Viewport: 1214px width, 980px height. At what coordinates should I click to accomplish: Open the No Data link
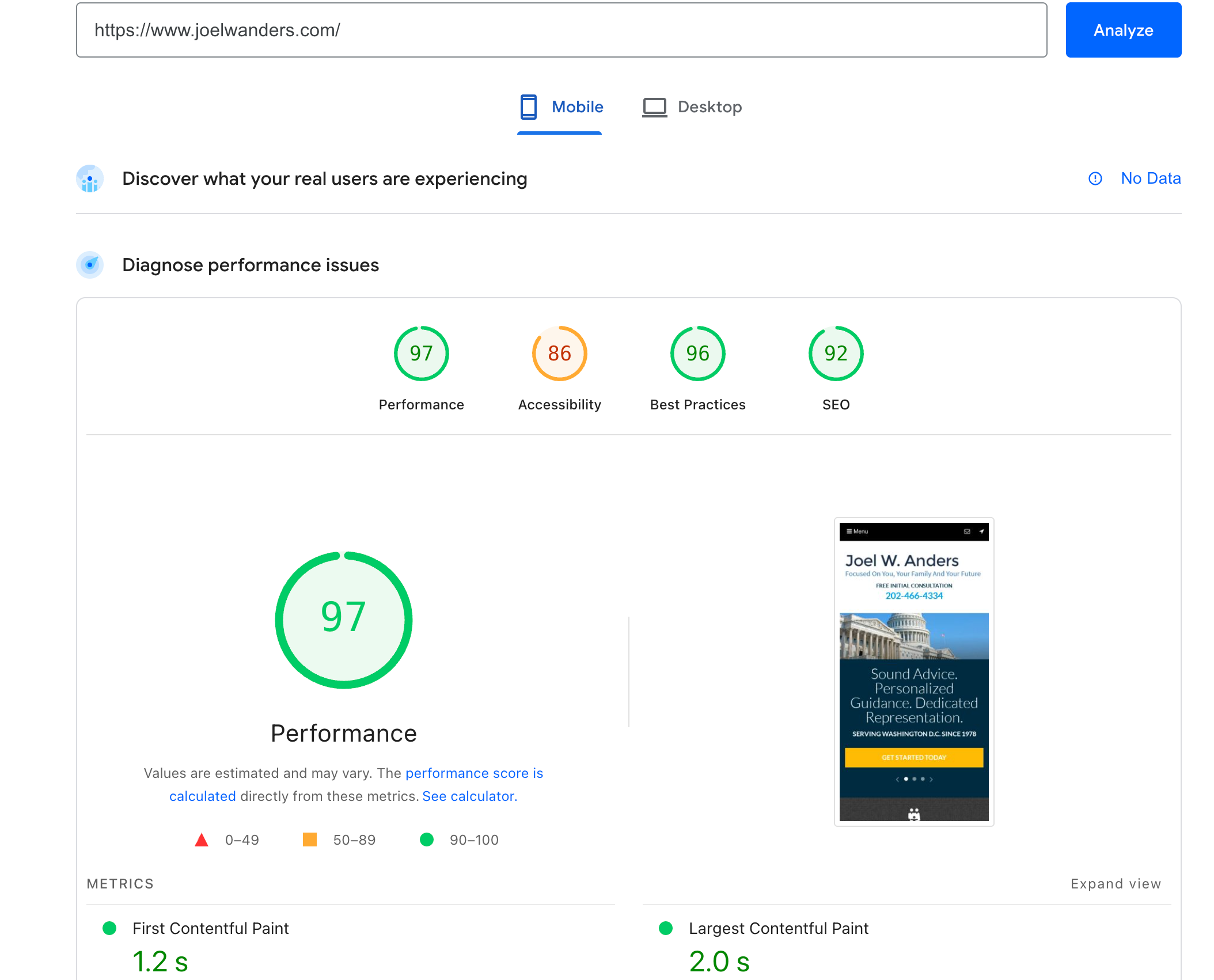pyautogui.click(x=1150, y=178)
